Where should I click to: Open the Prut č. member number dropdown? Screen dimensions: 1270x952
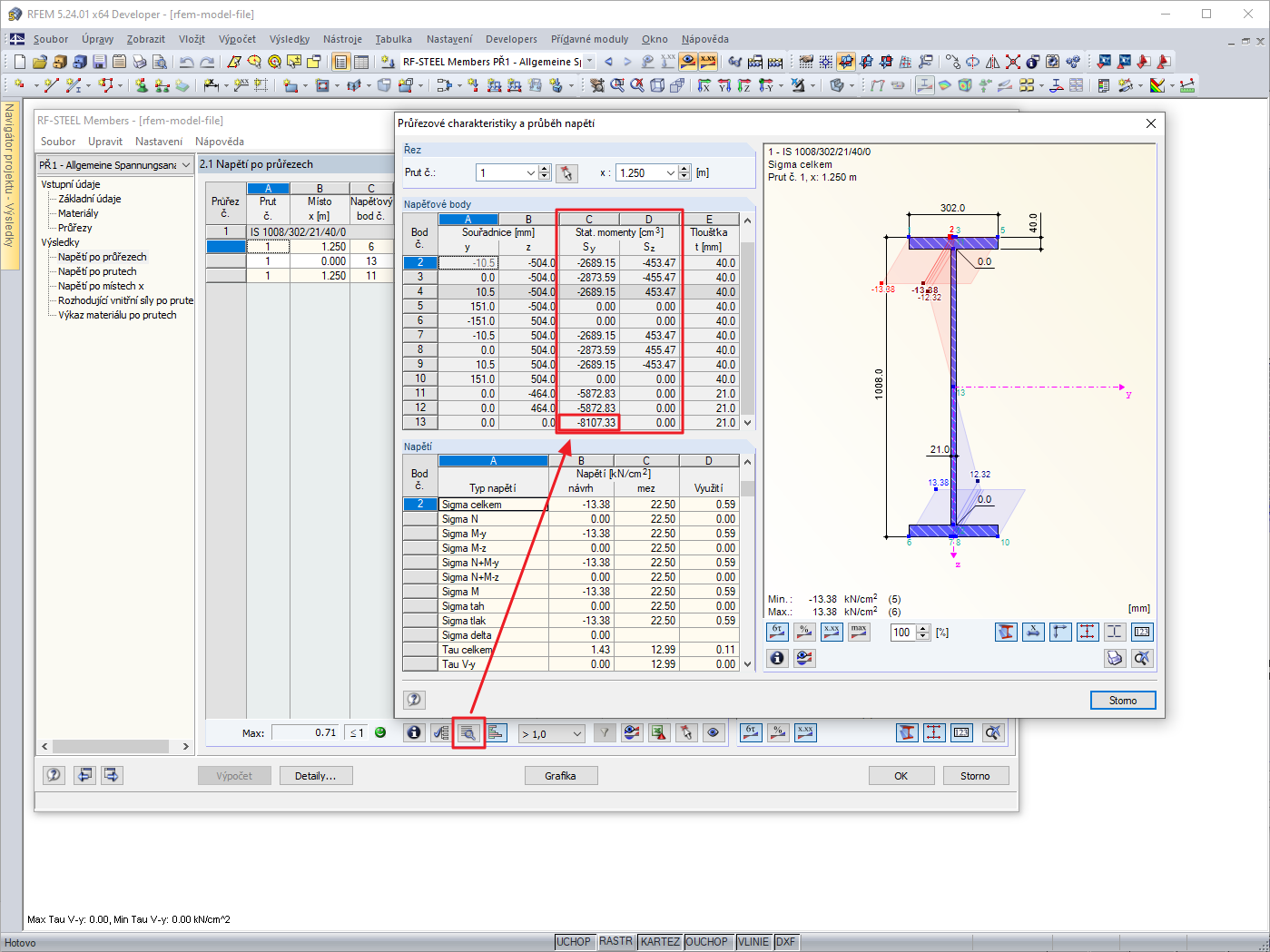(530, 172)
